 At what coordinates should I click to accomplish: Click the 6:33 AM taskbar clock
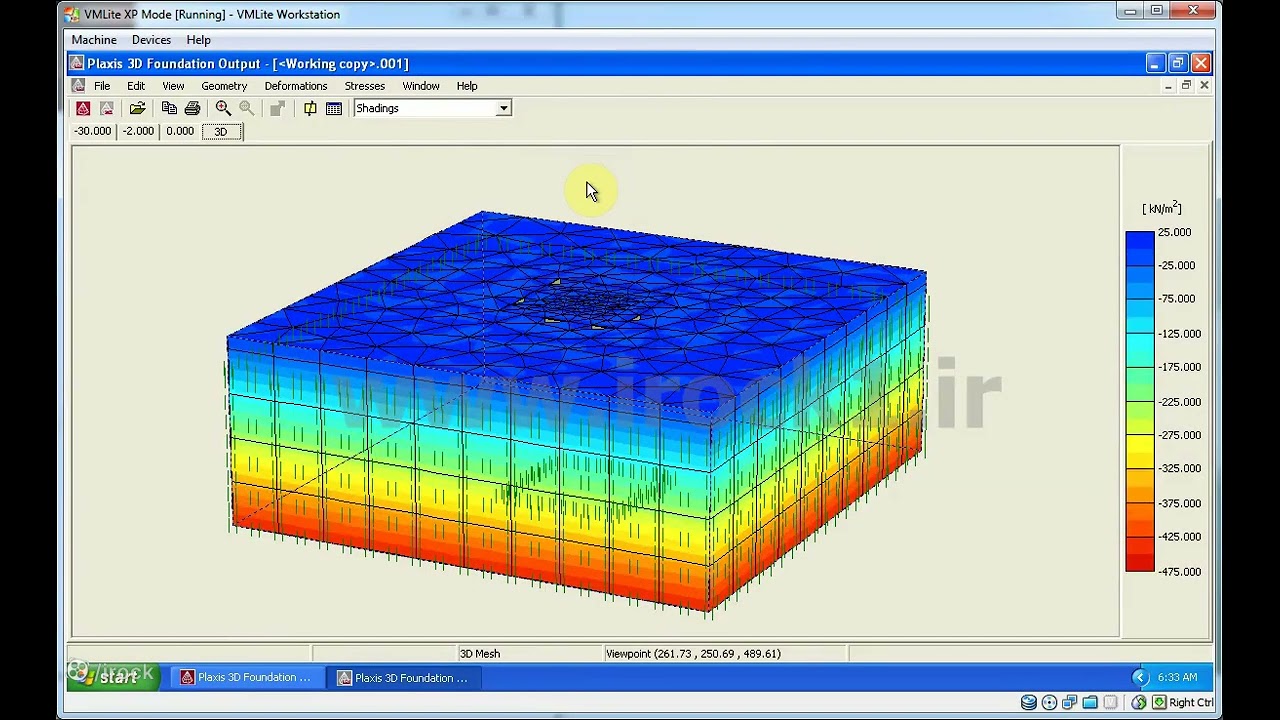(x=1177, y=677)
